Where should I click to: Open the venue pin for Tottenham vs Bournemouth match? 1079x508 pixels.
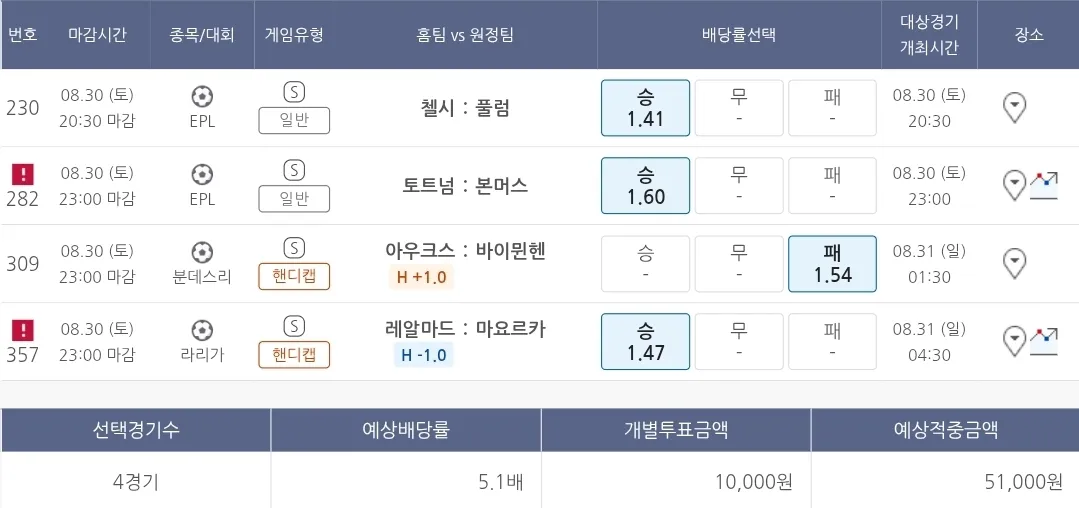click(x=1015, y=185)
